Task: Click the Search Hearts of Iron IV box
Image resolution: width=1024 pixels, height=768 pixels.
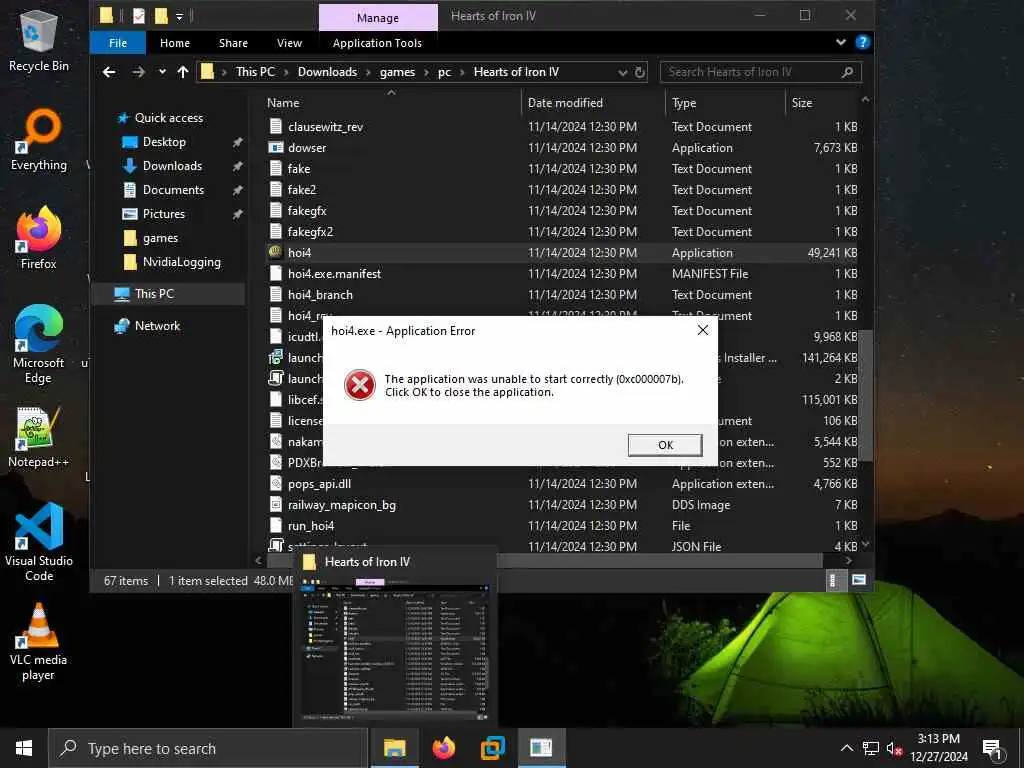Action: [x=761, y=72]
